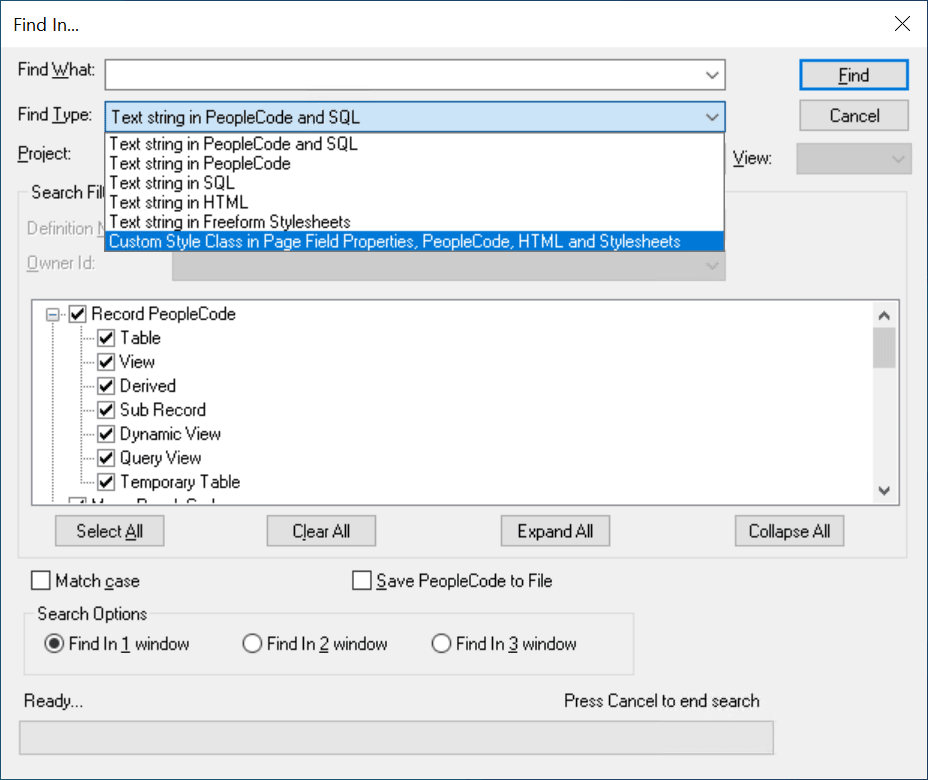The image size is (928, 780).
Task: Choose Custom Style Class in Page Field Properties option
Action: (x=414, y=241)
